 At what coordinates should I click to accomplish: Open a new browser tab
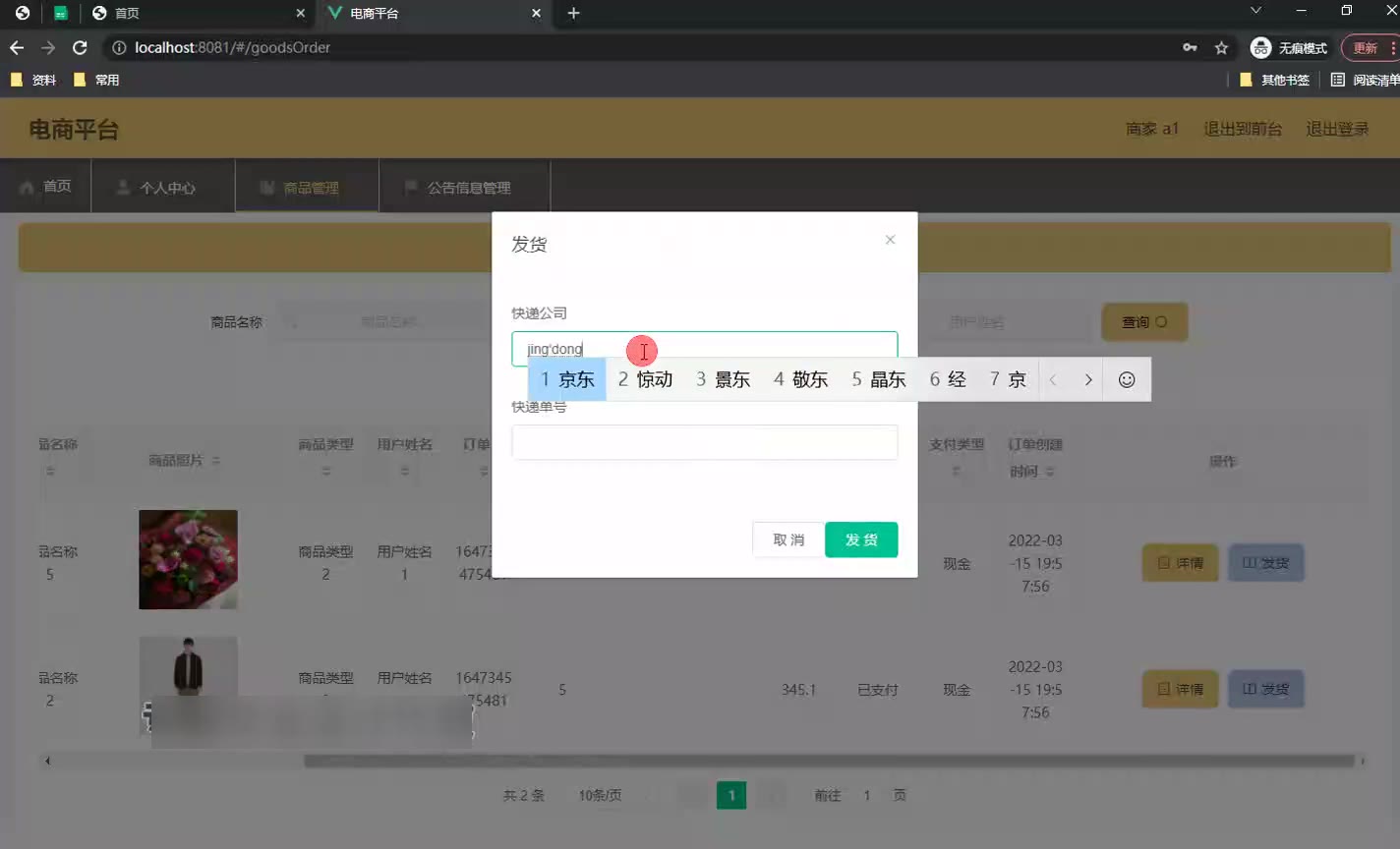[573, 13]
